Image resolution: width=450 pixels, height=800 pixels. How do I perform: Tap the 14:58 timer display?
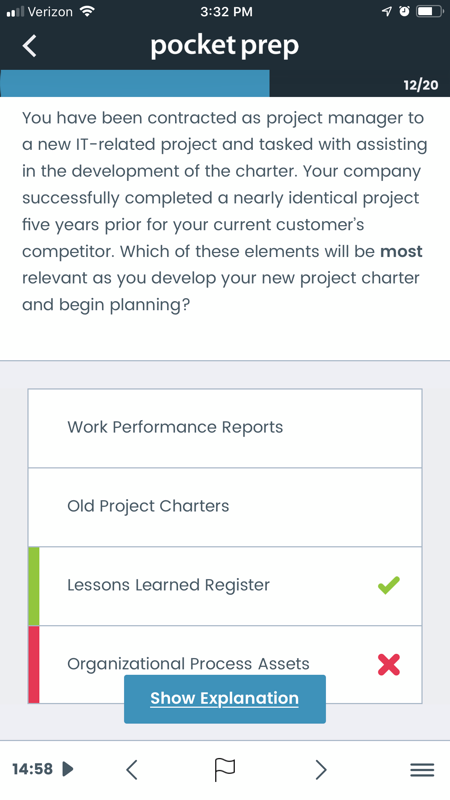32,769
